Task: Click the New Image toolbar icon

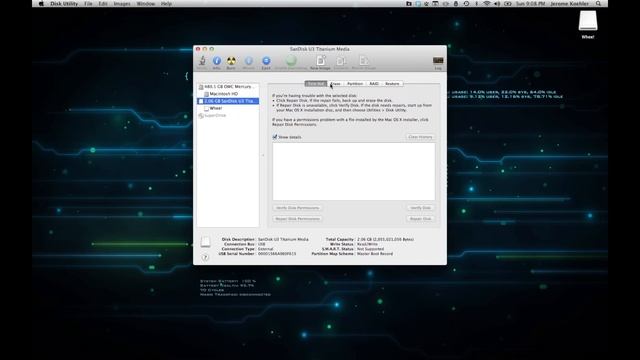Action: [x=320, y=61]
